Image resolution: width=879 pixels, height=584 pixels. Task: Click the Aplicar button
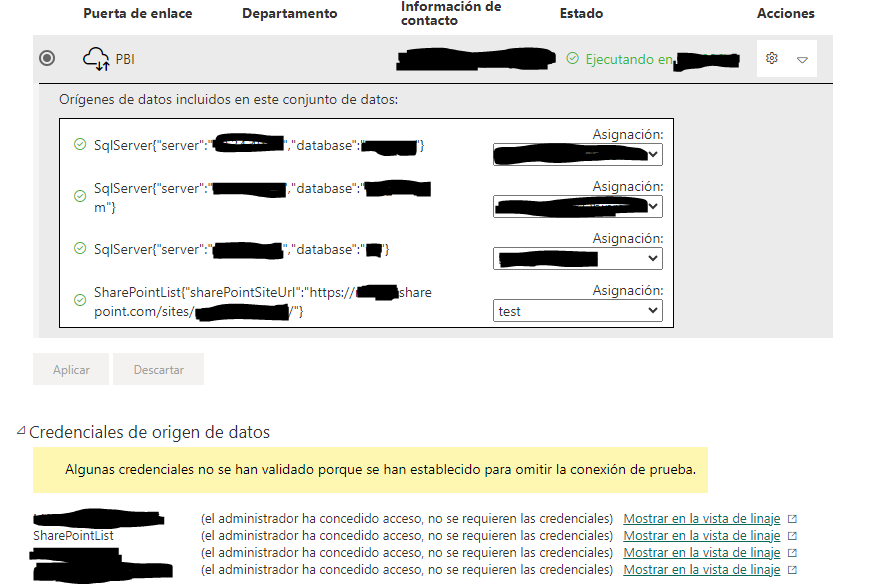pos(71,369)
